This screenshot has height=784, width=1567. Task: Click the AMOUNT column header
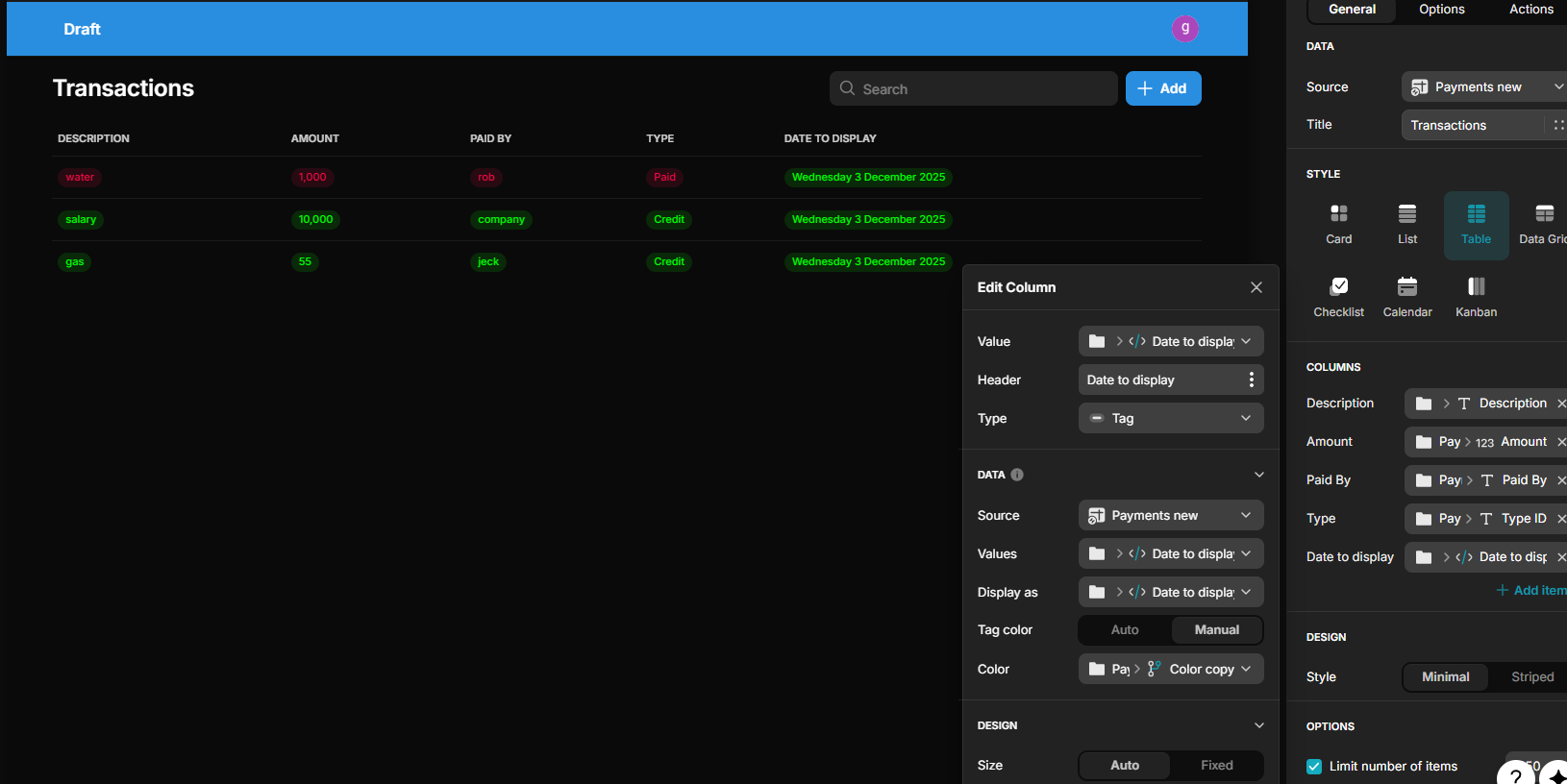(315, 138)
